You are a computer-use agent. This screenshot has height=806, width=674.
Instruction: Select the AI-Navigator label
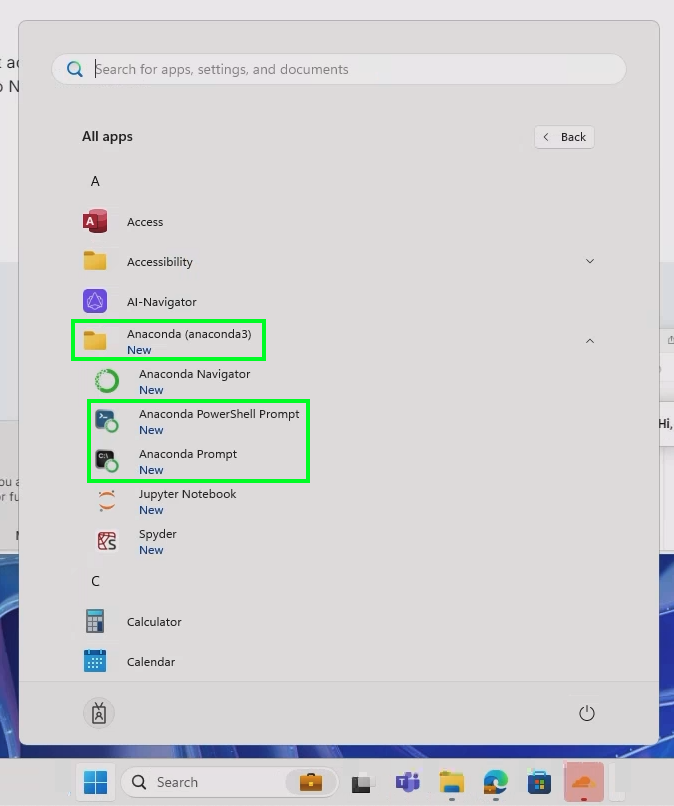click(161, 302)
